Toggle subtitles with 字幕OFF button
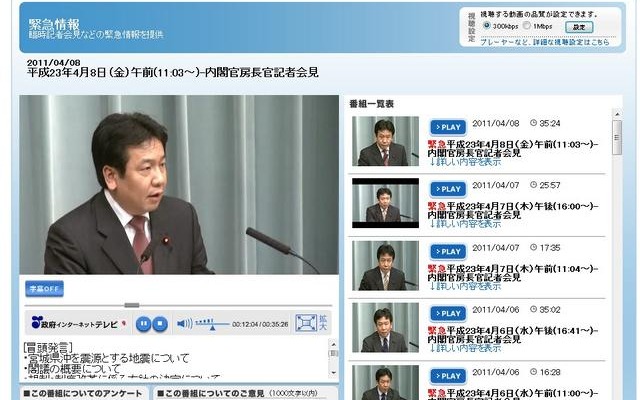The height and width of the screenshot is (400, 640). click(44, 289)
